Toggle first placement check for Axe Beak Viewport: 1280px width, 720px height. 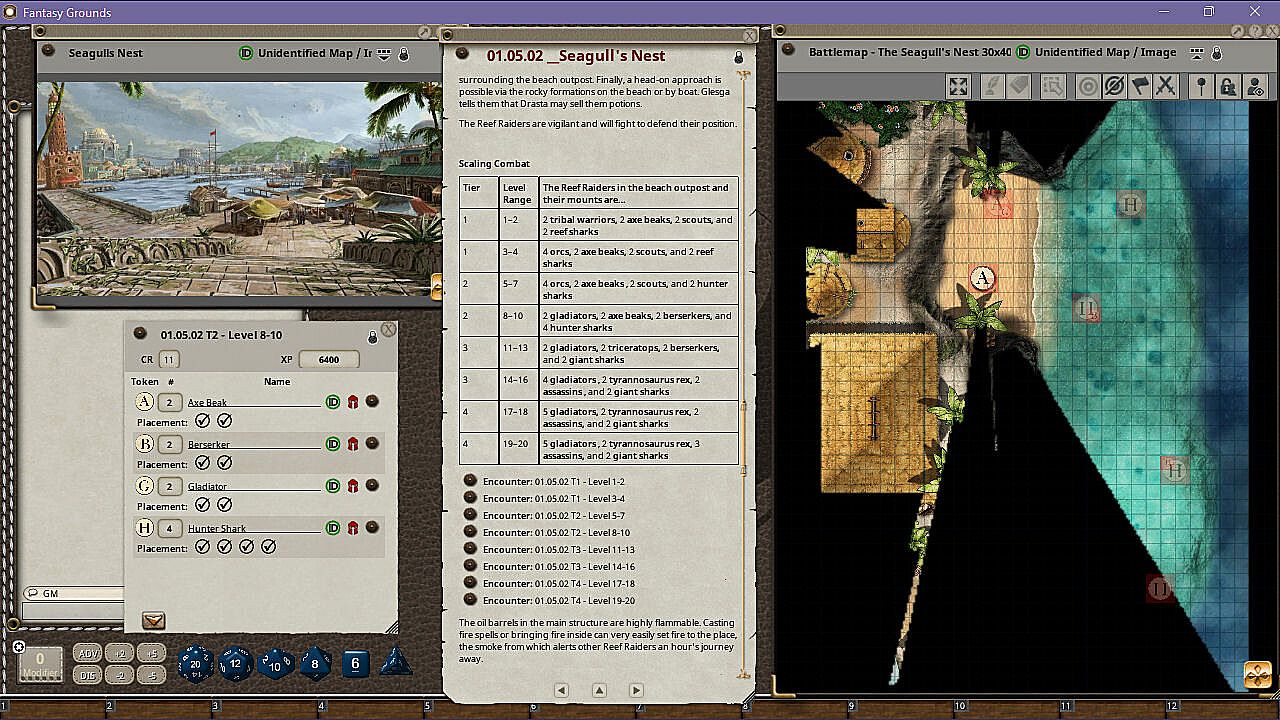[x=202, y=421]
